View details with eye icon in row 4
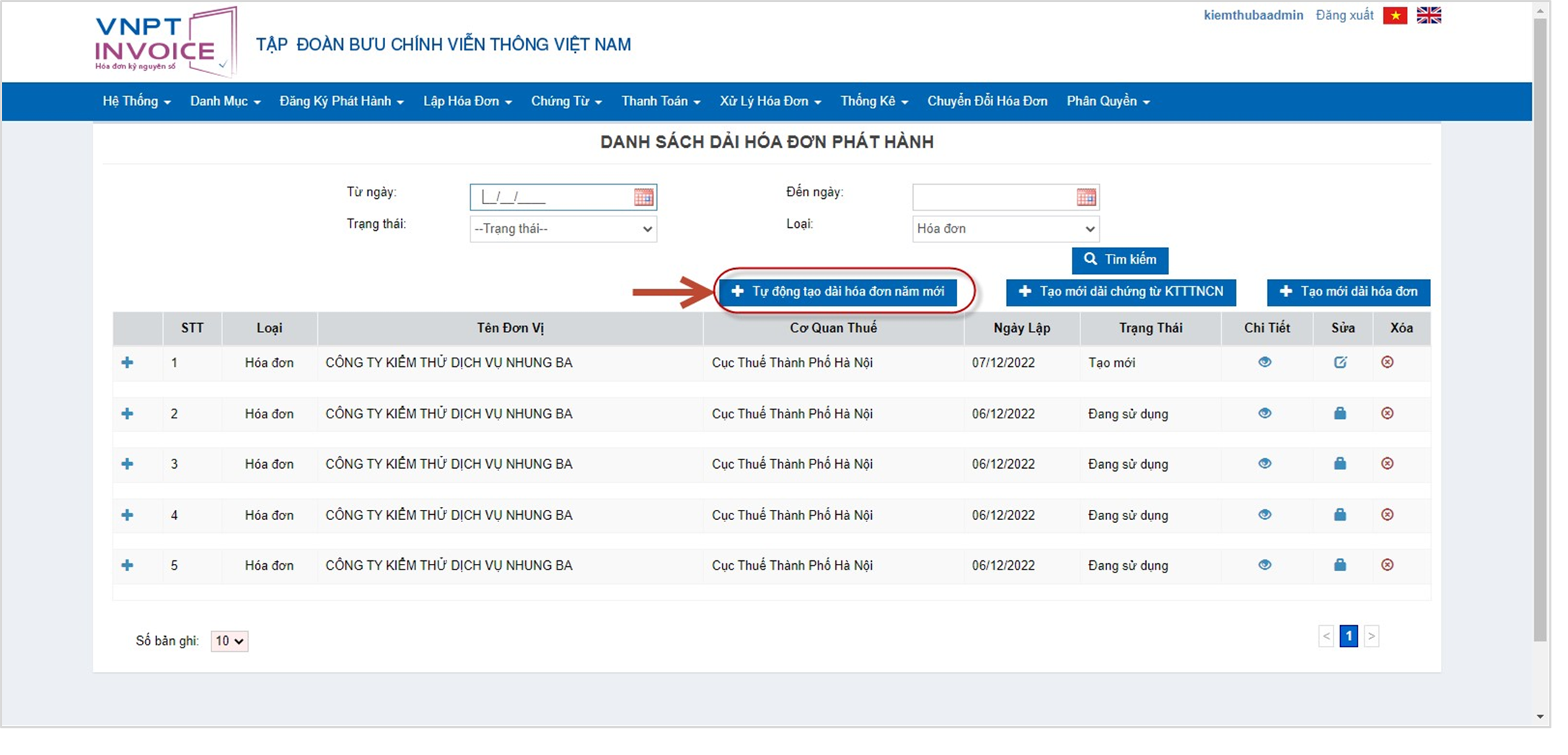The image size is (1568, 755). point(1264,515)
